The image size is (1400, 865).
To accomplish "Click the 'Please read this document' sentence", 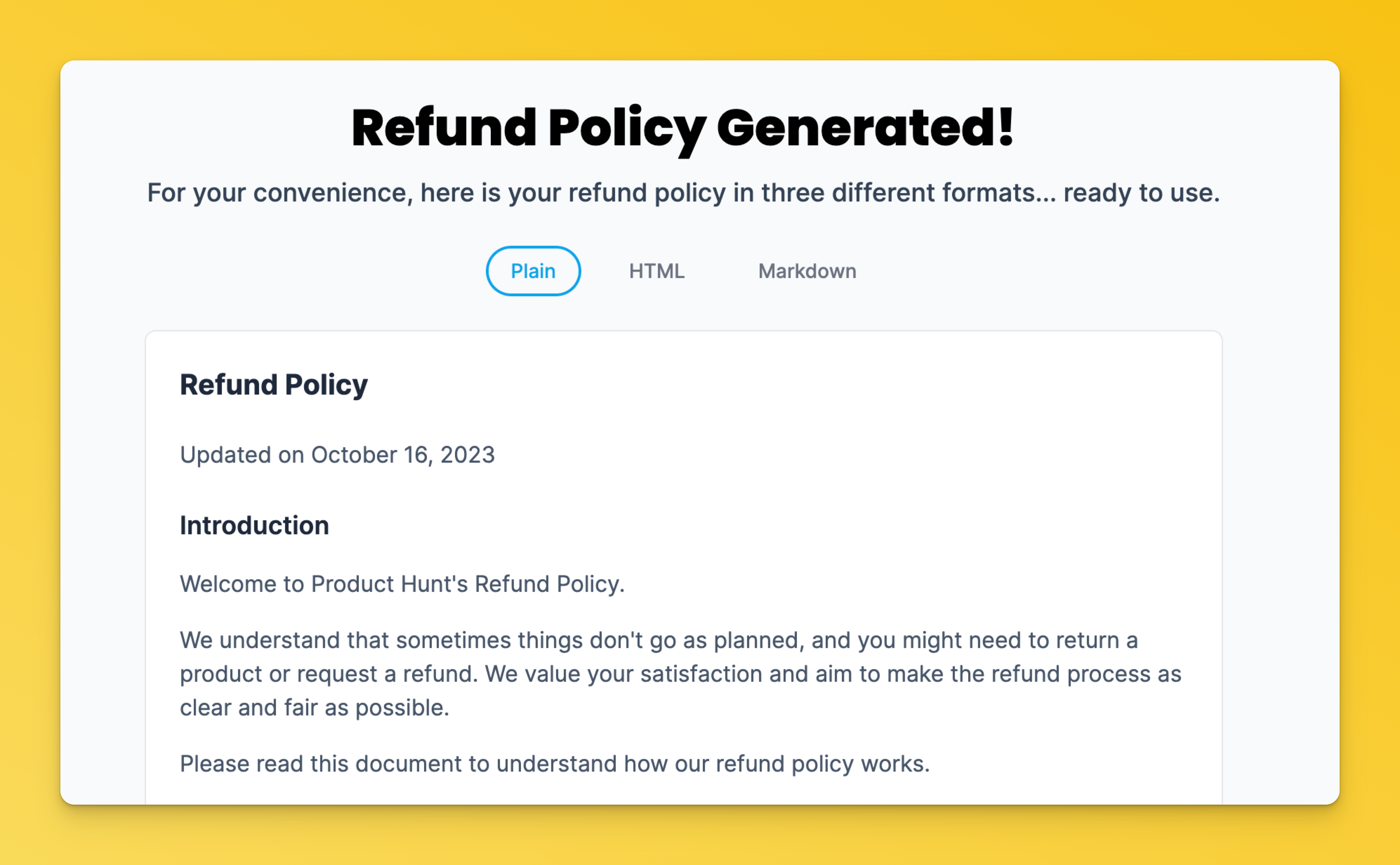I will point(555,764).
